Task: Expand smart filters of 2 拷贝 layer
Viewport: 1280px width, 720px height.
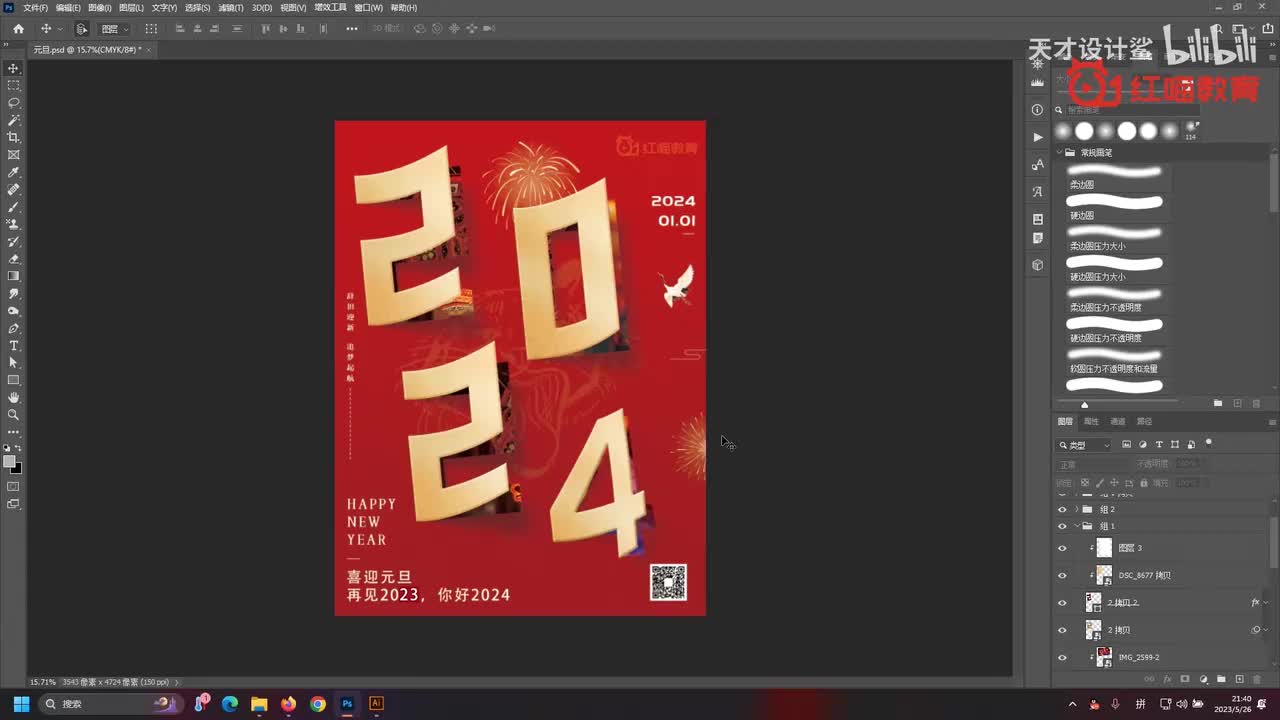Action: click(x=1266, y=630)
